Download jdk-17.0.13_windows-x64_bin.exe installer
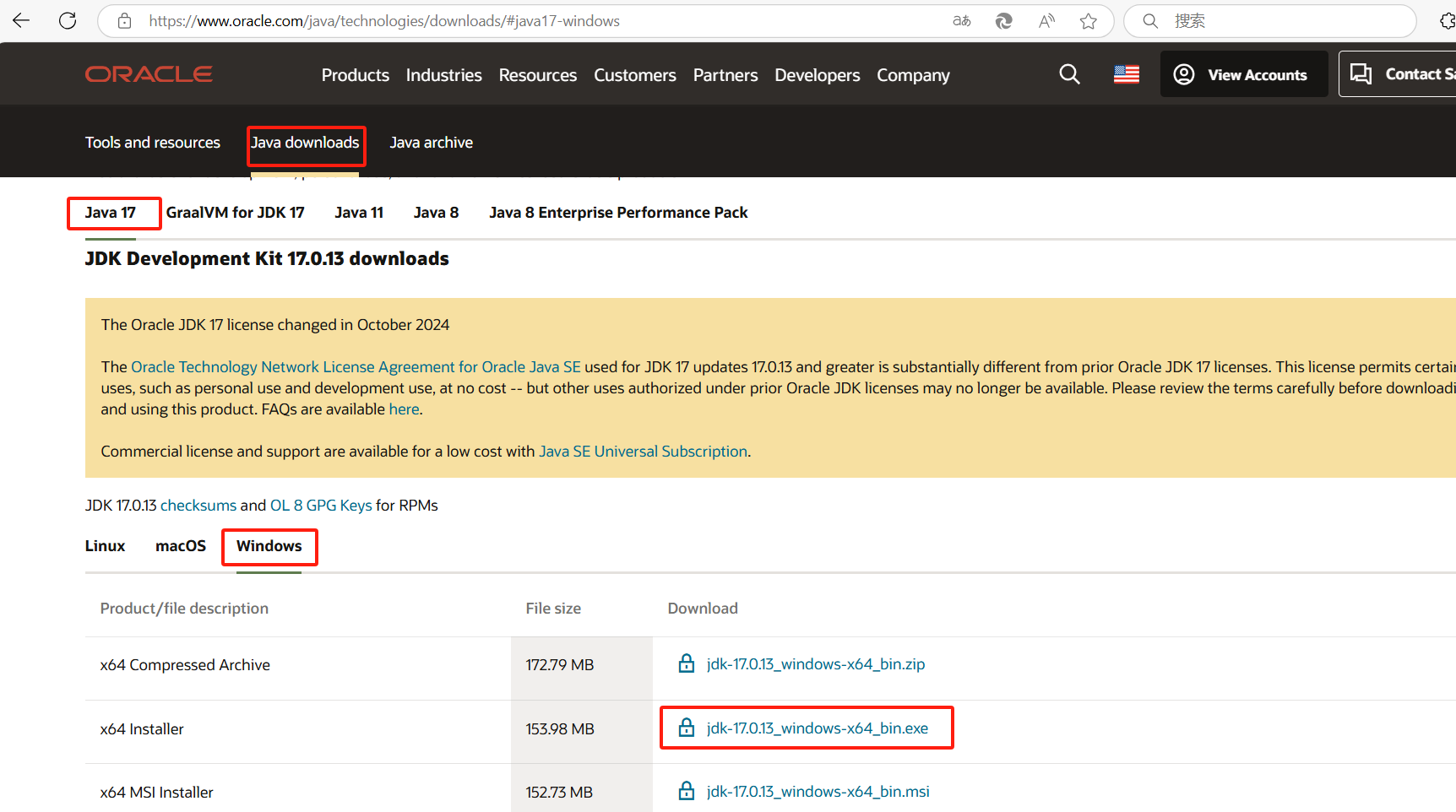The image size is (1456, 812). (x=817, y=728)
